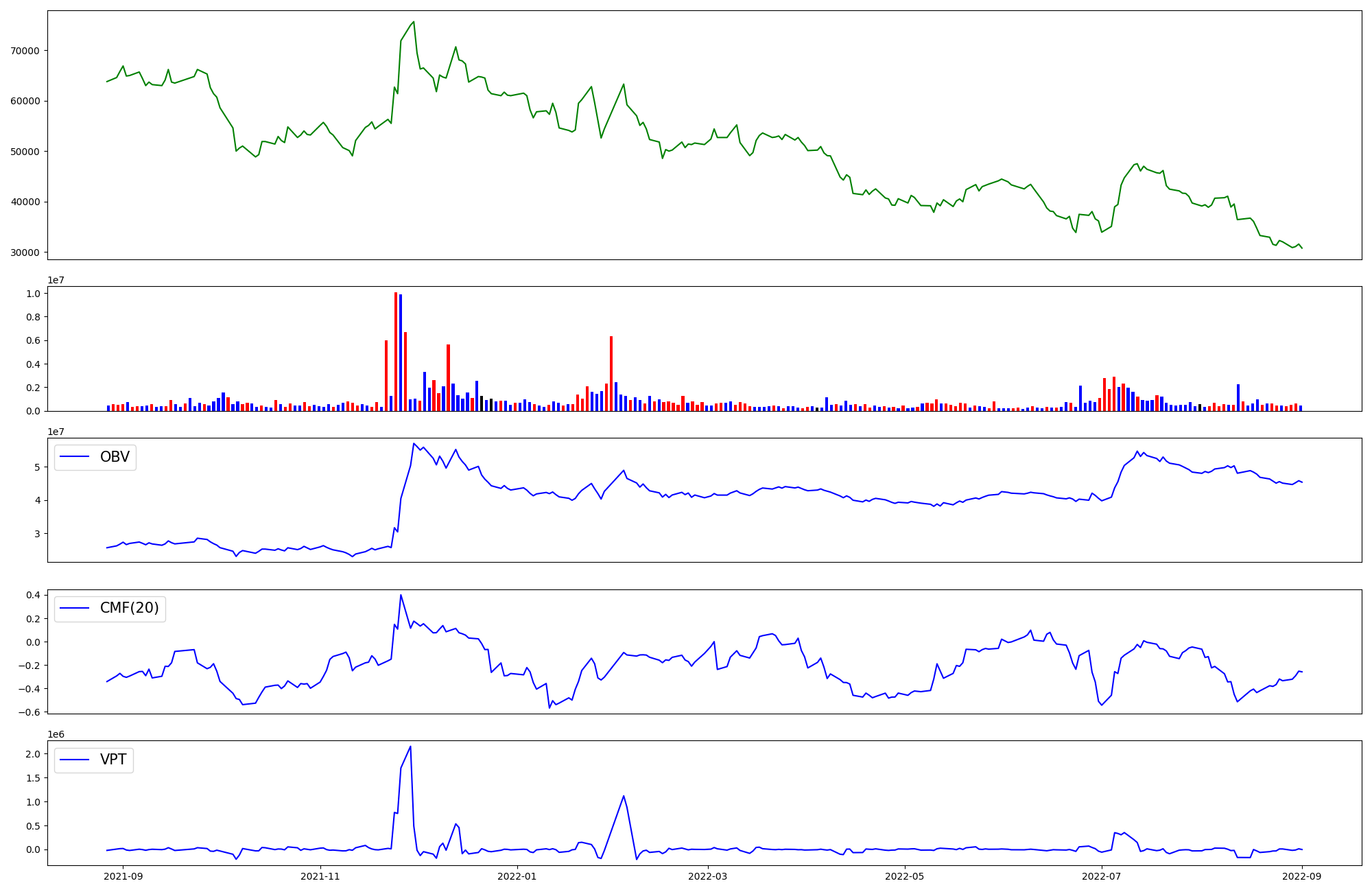1372x892 pixels.
Task: Click the 0.0 tick on CMF axis
Action: tap(34, 642)
